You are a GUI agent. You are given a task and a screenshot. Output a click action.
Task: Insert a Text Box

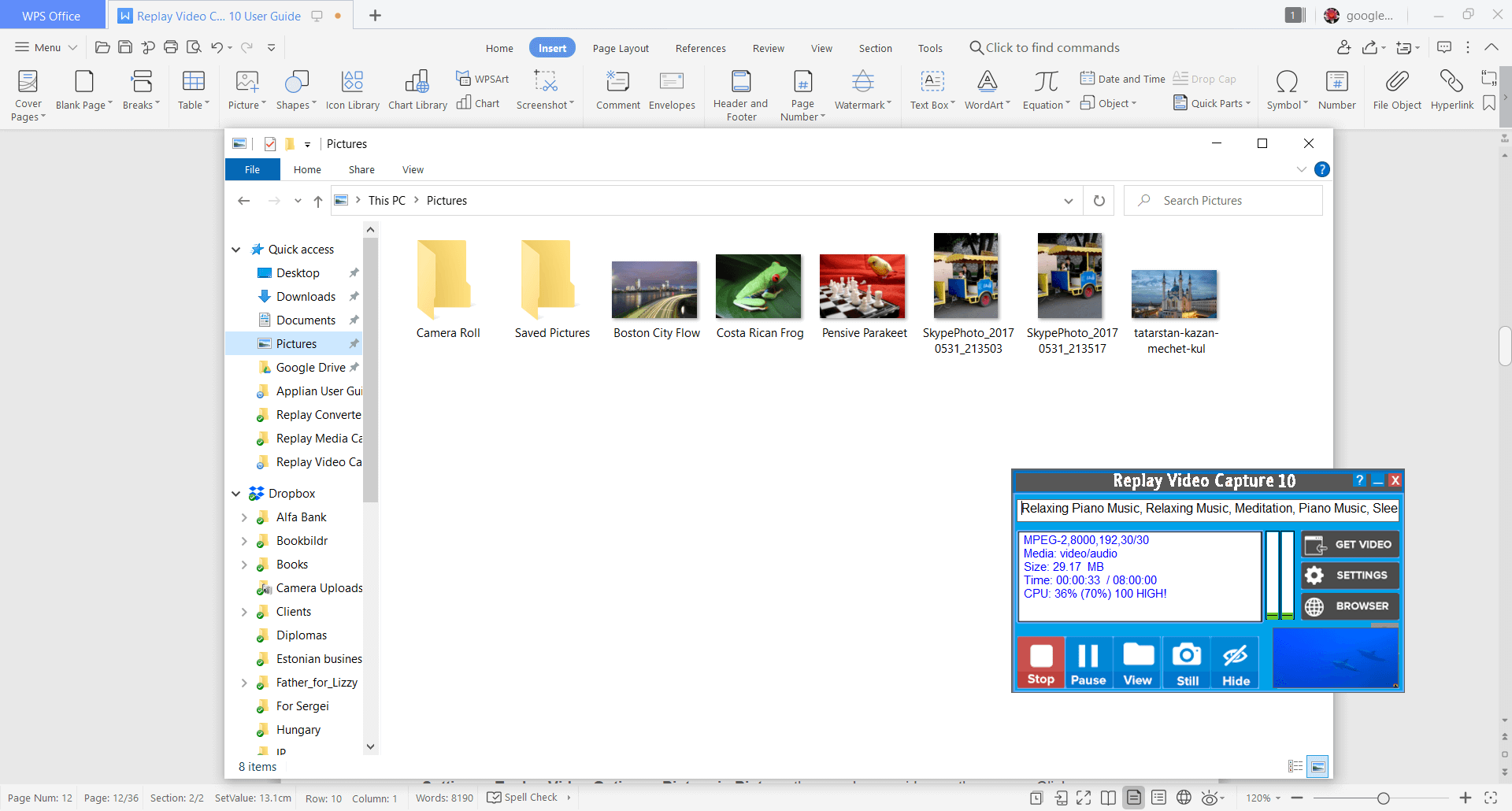[932, 90]
